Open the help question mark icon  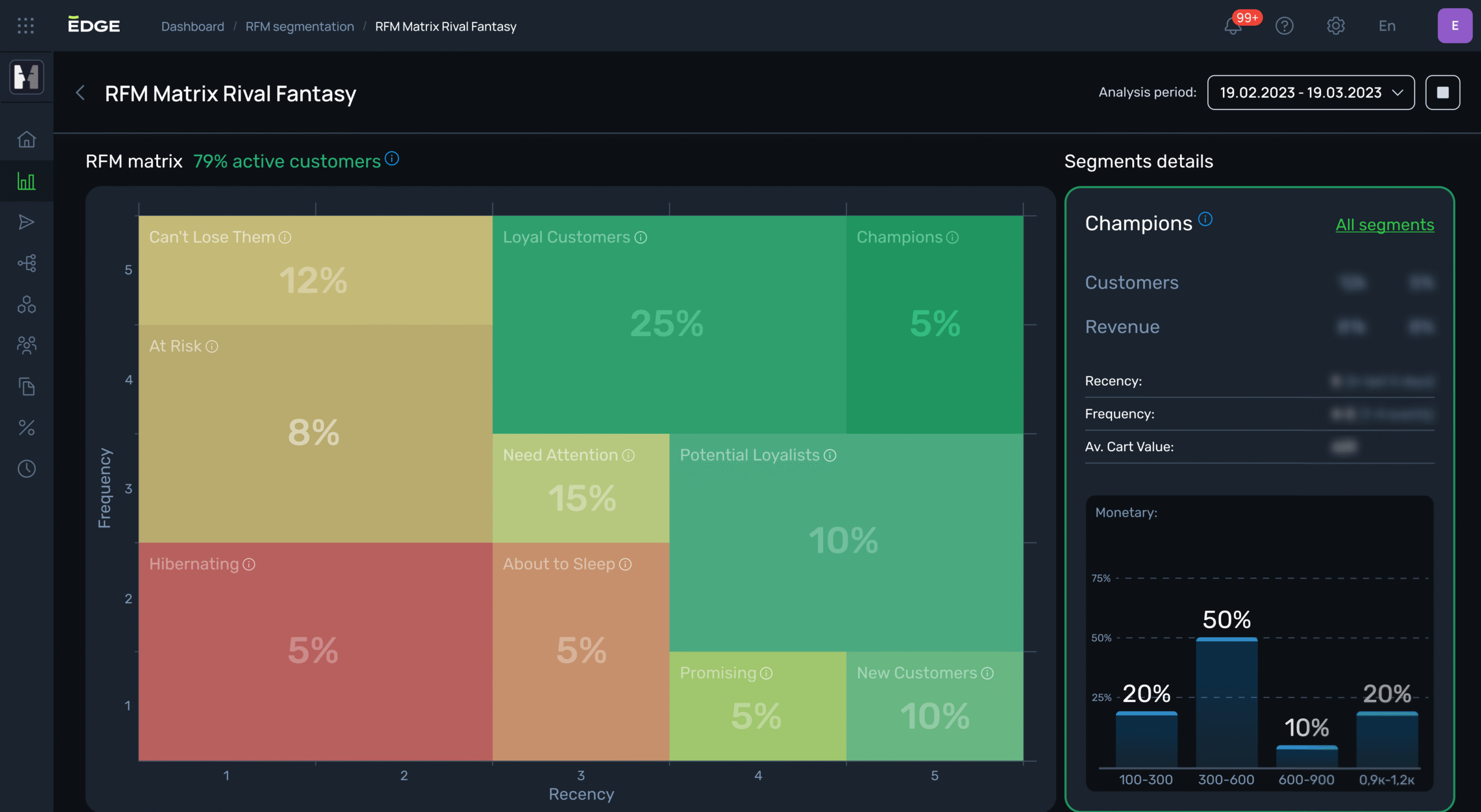[x=1284, y=26]
